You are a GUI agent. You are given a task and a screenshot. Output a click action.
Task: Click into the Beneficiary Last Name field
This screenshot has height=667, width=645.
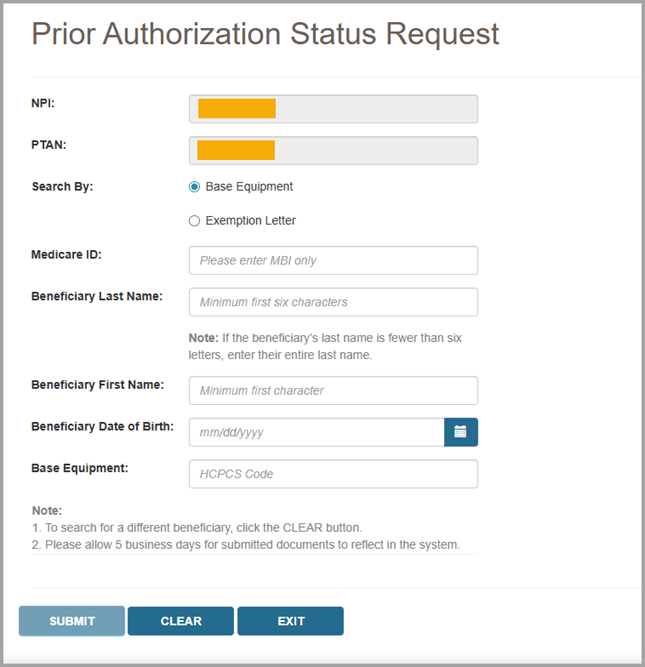click(x=333, y=302)
